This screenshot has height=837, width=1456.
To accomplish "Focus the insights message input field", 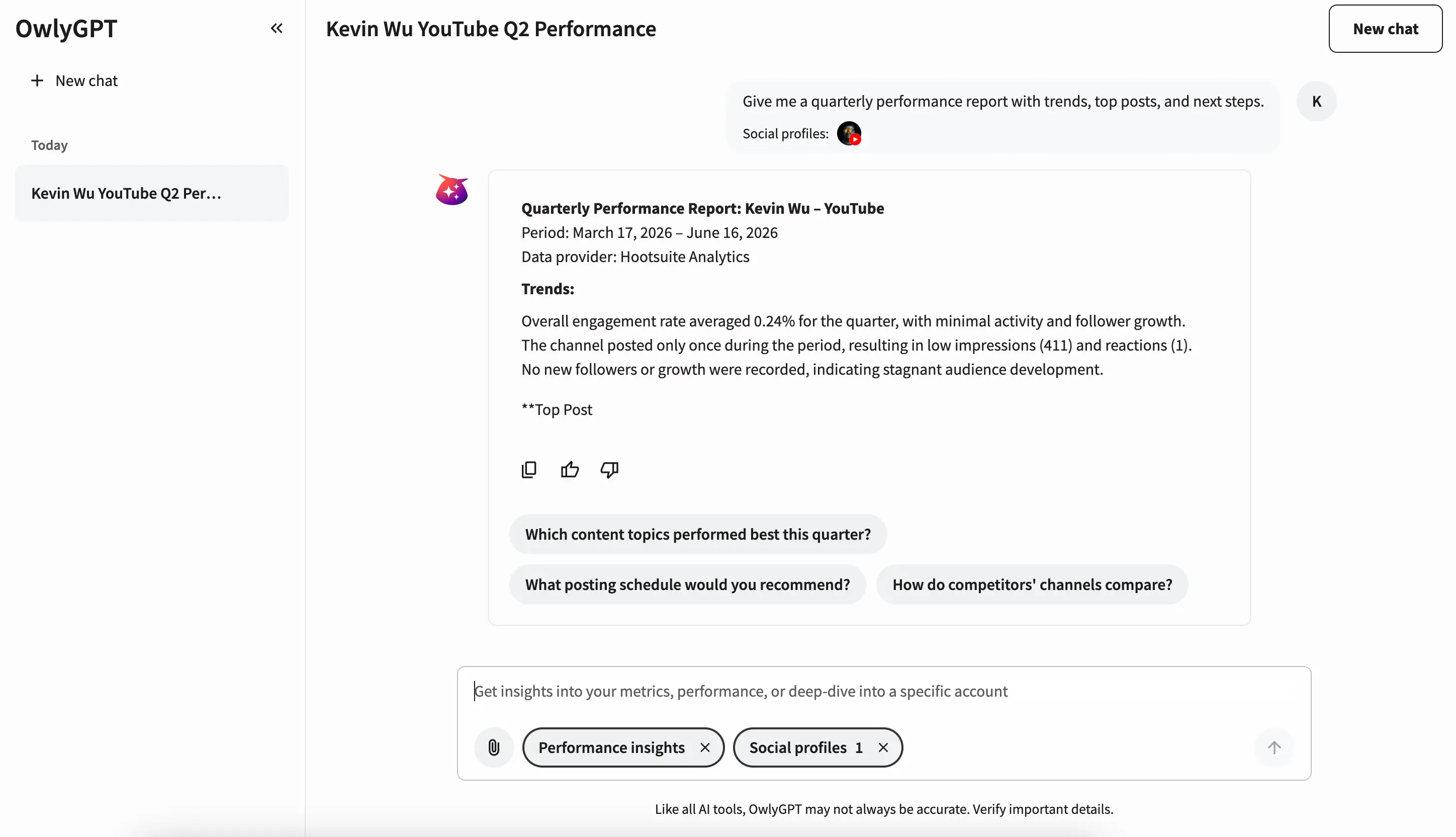I will pos(884,692).
